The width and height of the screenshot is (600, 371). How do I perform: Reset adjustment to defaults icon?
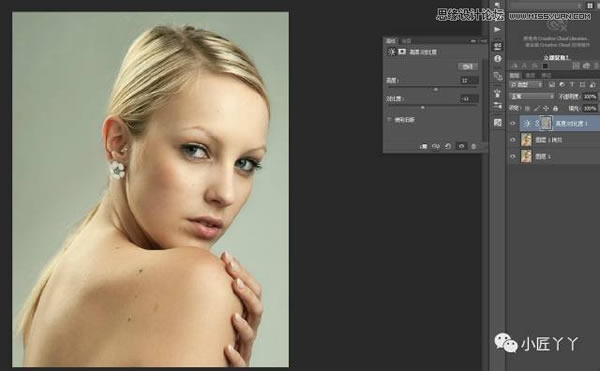pyautogui.click(x=448, y=146)
